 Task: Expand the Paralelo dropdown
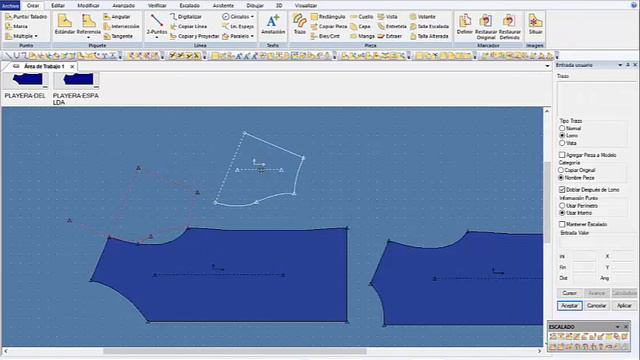252,36
